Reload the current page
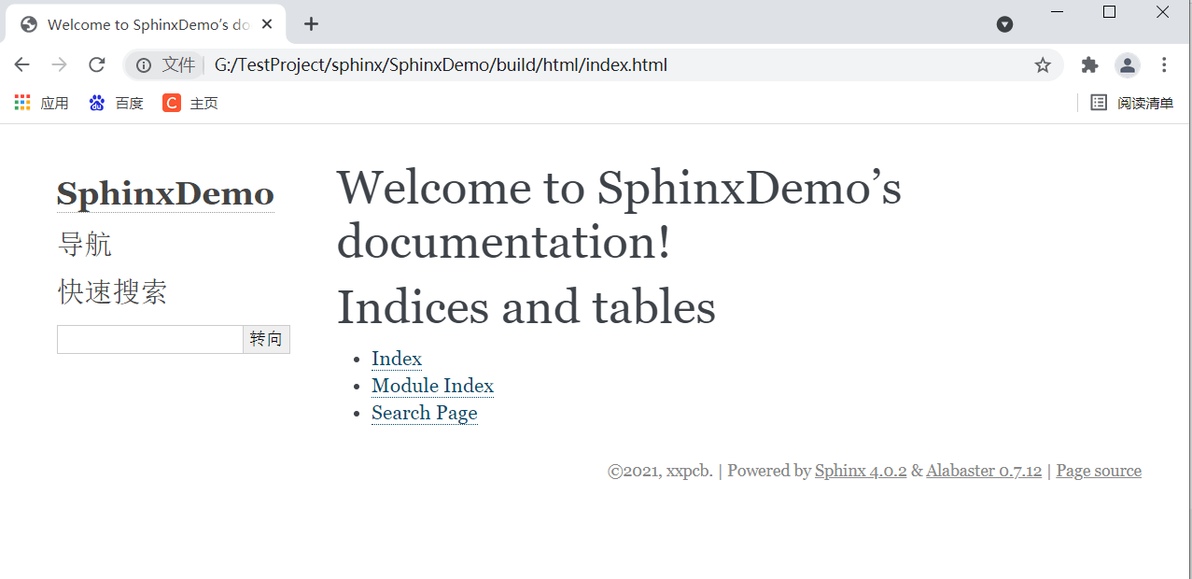 point(97,65)
